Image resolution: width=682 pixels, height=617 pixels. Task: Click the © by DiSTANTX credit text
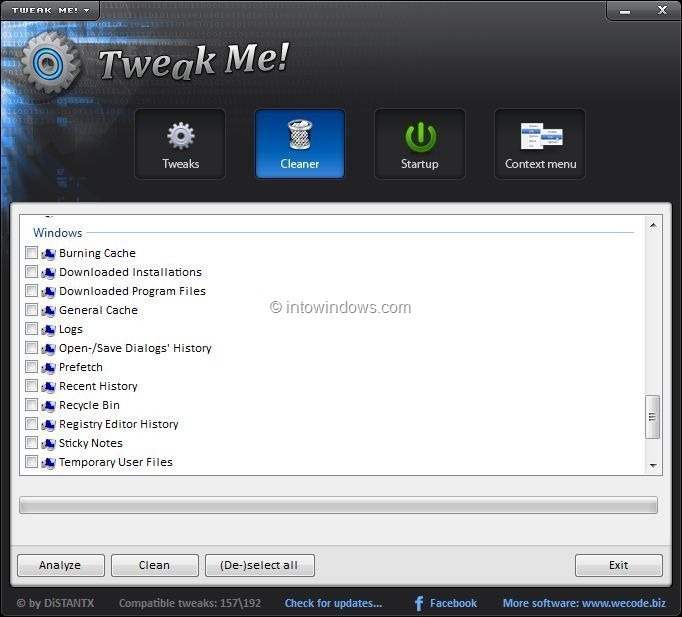[x=55, y=603]
